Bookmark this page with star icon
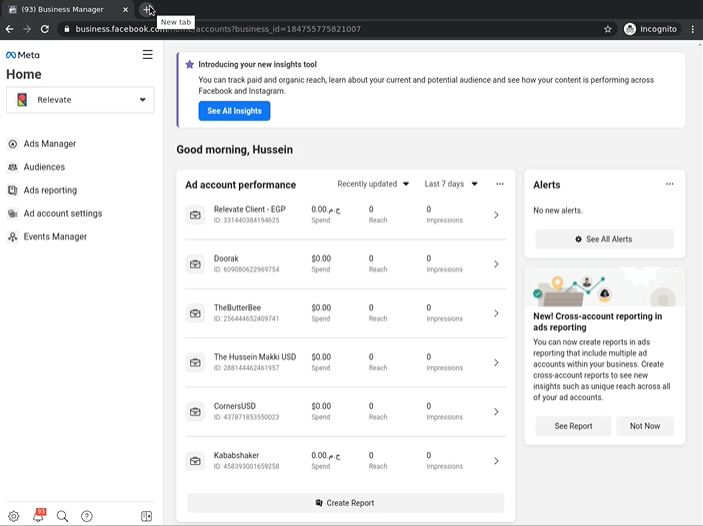Screen dimensions: 703x526 [608, 29]
